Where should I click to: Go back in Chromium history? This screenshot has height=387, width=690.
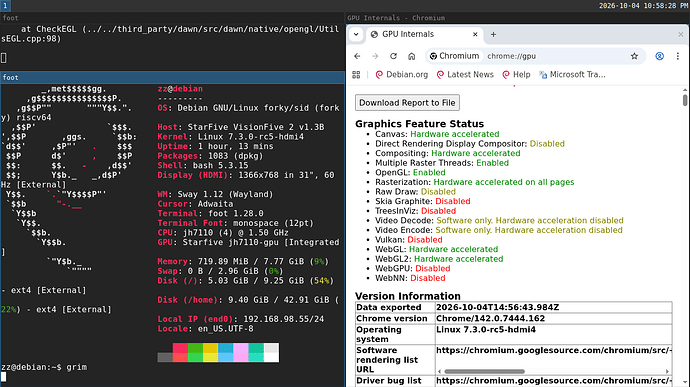(x=357, y=56)
